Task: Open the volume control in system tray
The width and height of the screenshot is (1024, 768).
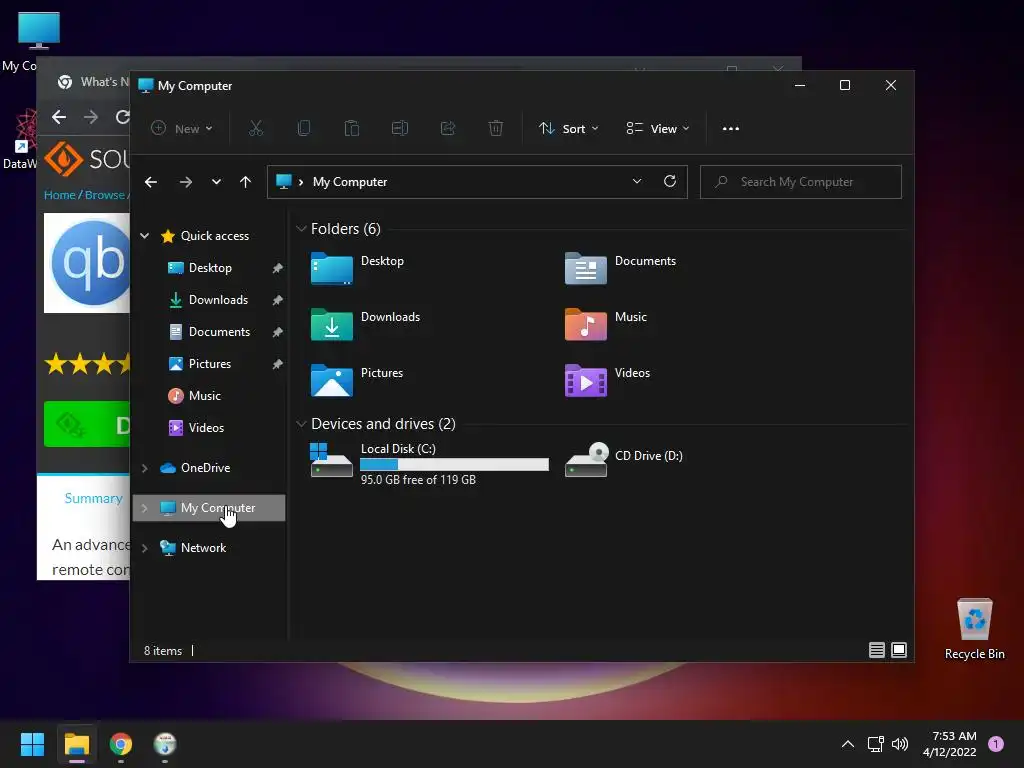Action: 900,744
